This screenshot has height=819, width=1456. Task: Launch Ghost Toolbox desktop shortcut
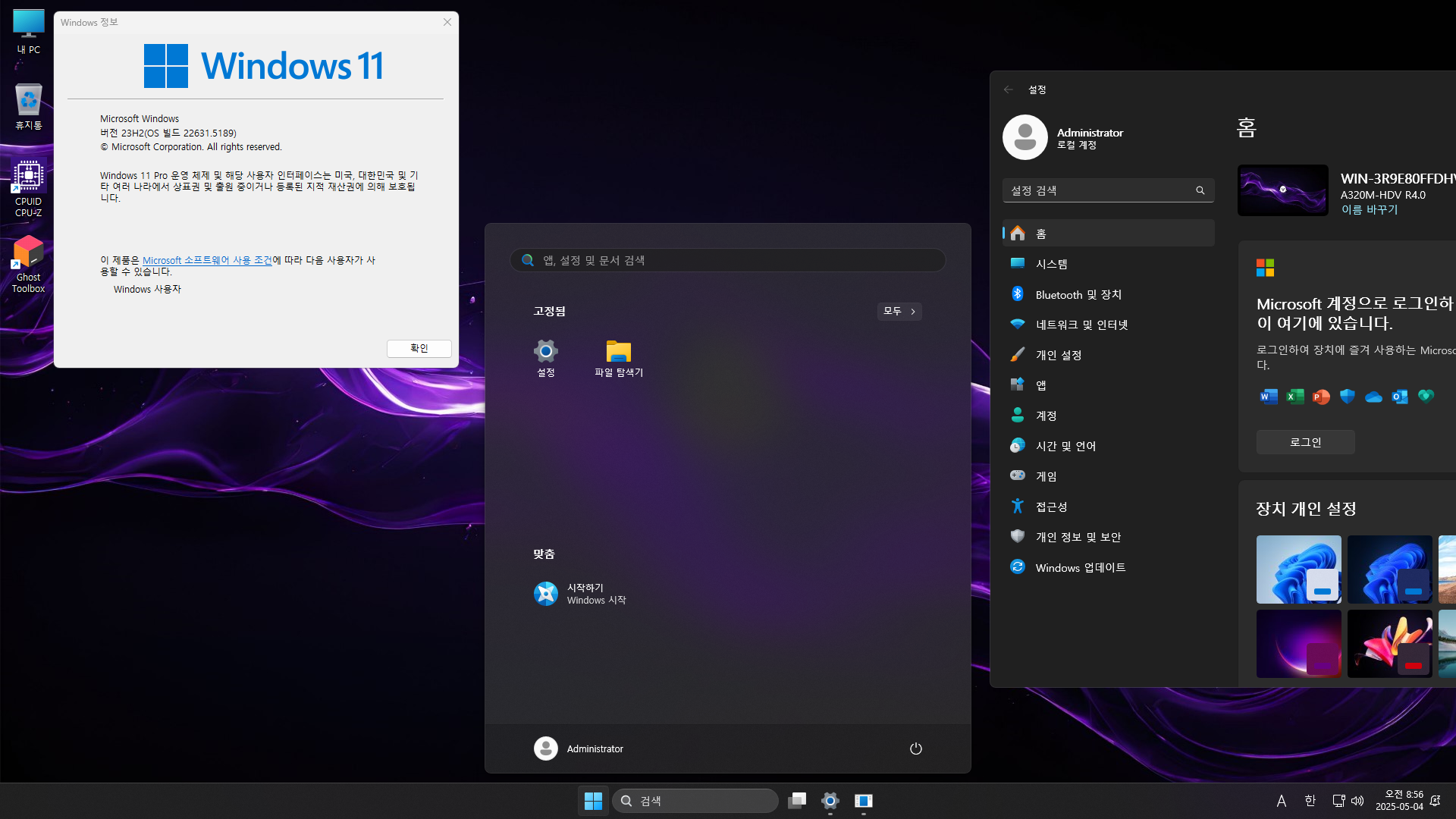(29, 265)
